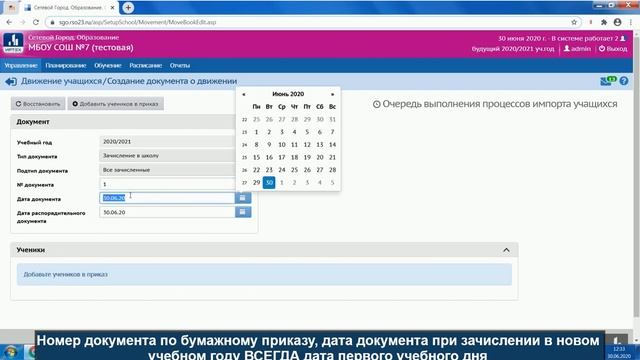Image resolution: width=640 pixels, height=360 pixels.
Task: Open the Планирование menu
Action: (x=66, y=65)
